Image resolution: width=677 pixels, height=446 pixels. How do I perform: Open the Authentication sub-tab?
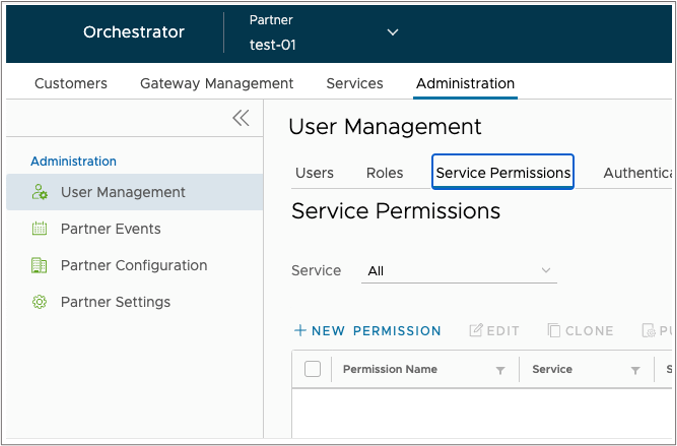(637, 173)
